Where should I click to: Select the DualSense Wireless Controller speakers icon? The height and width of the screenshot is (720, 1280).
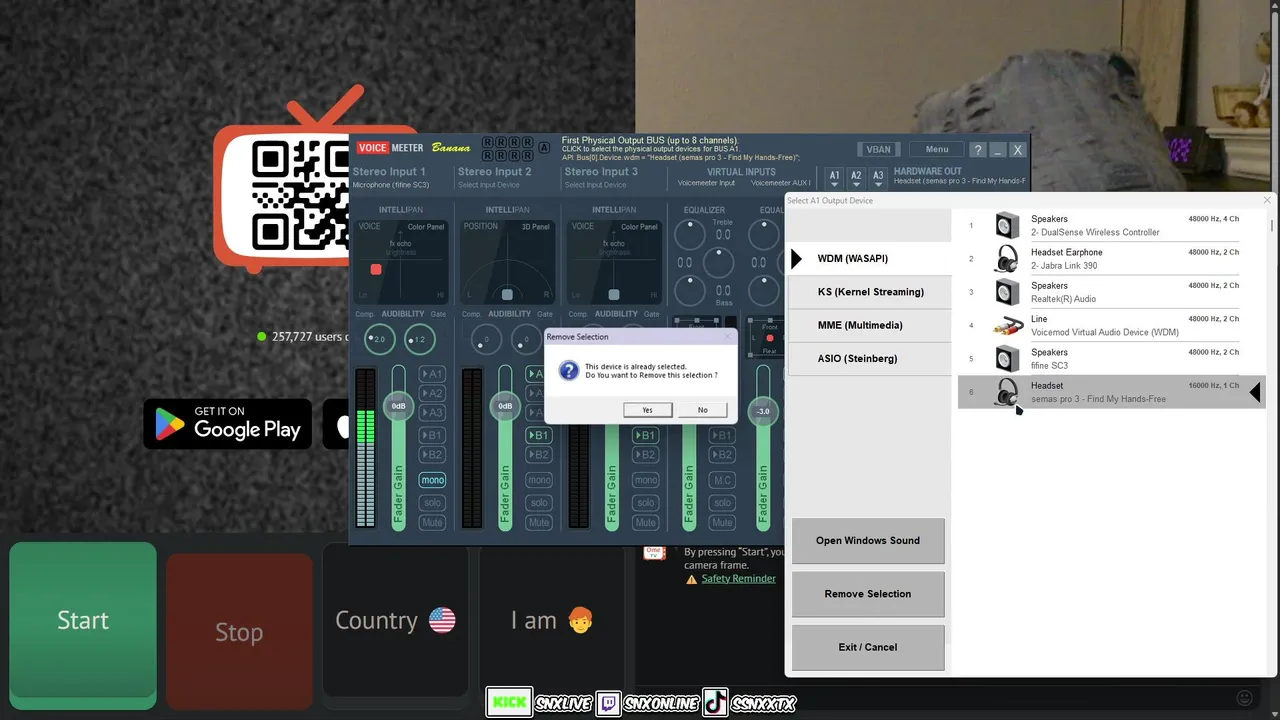pyautogui.click(x=1007, y=225)
